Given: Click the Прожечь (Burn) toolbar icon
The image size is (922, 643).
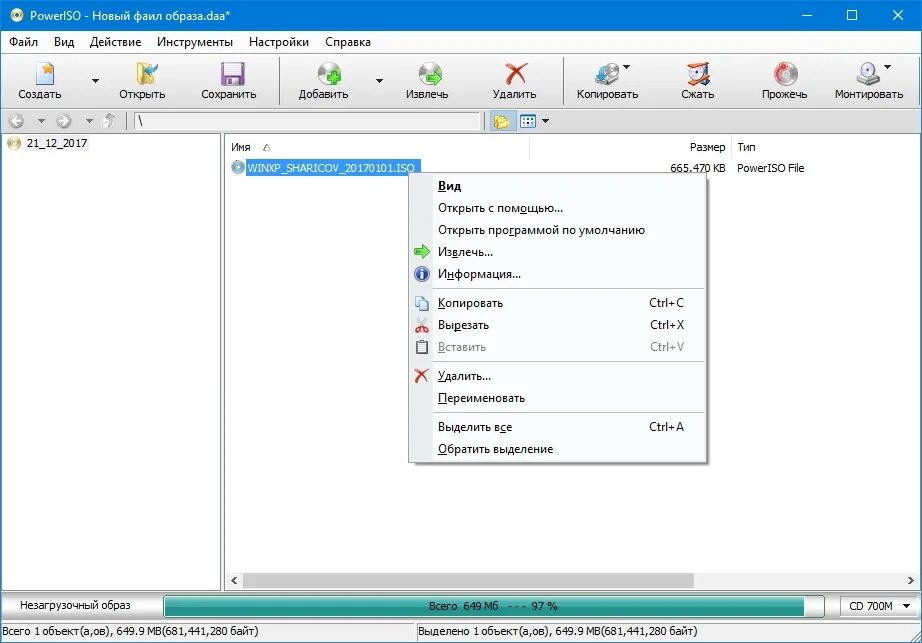Looking at the screenshot, I should pos(785,75).
